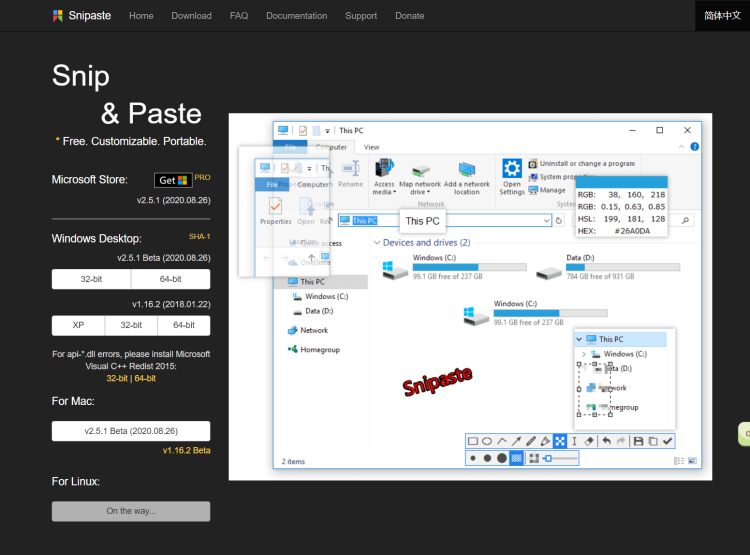Open the Donate page

[409, 16]
